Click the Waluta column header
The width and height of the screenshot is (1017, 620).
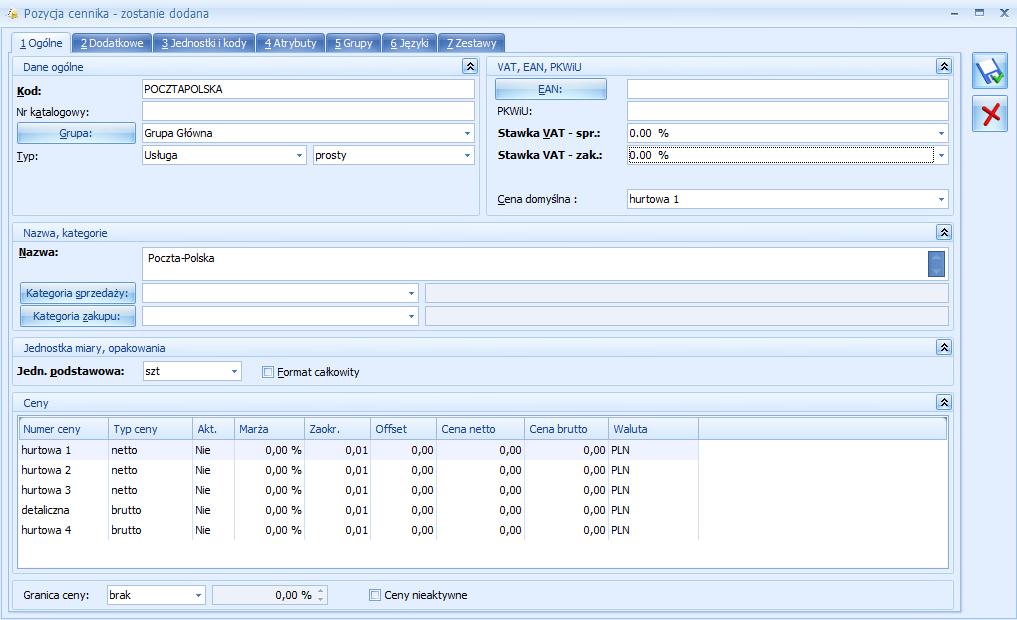653,429
